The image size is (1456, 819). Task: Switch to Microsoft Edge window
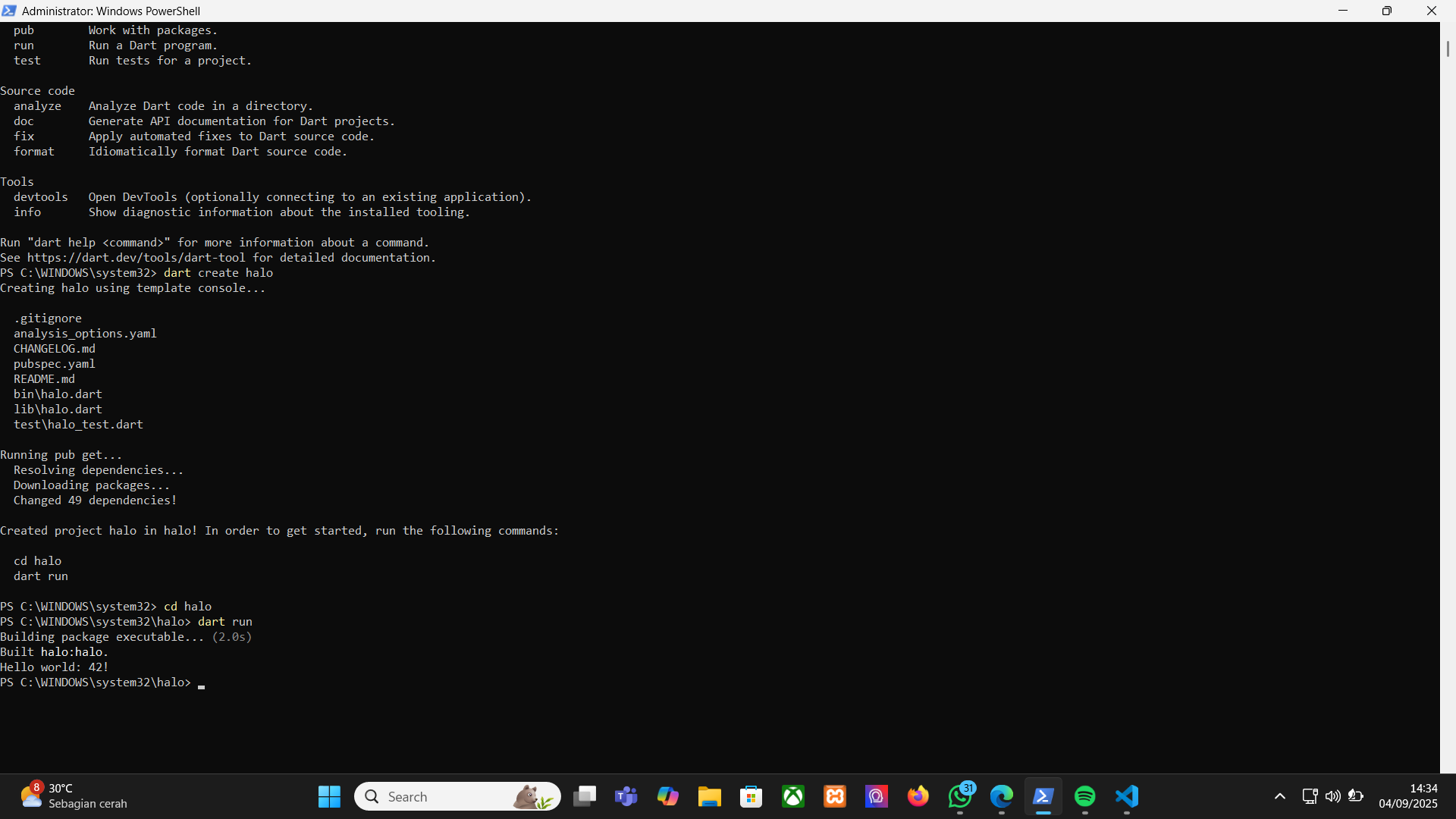pos(1002,796)
